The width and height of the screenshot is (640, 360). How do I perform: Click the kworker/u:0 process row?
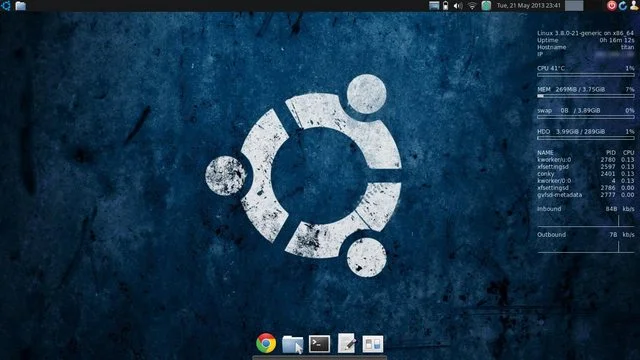585,160
